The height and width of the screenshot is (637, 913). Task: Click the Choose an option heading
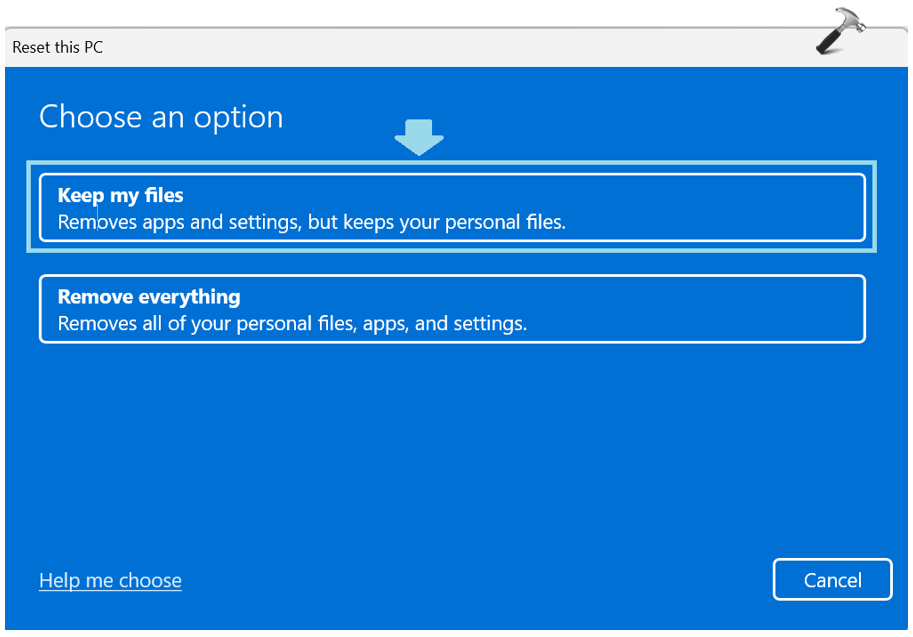tap(161, 117)
